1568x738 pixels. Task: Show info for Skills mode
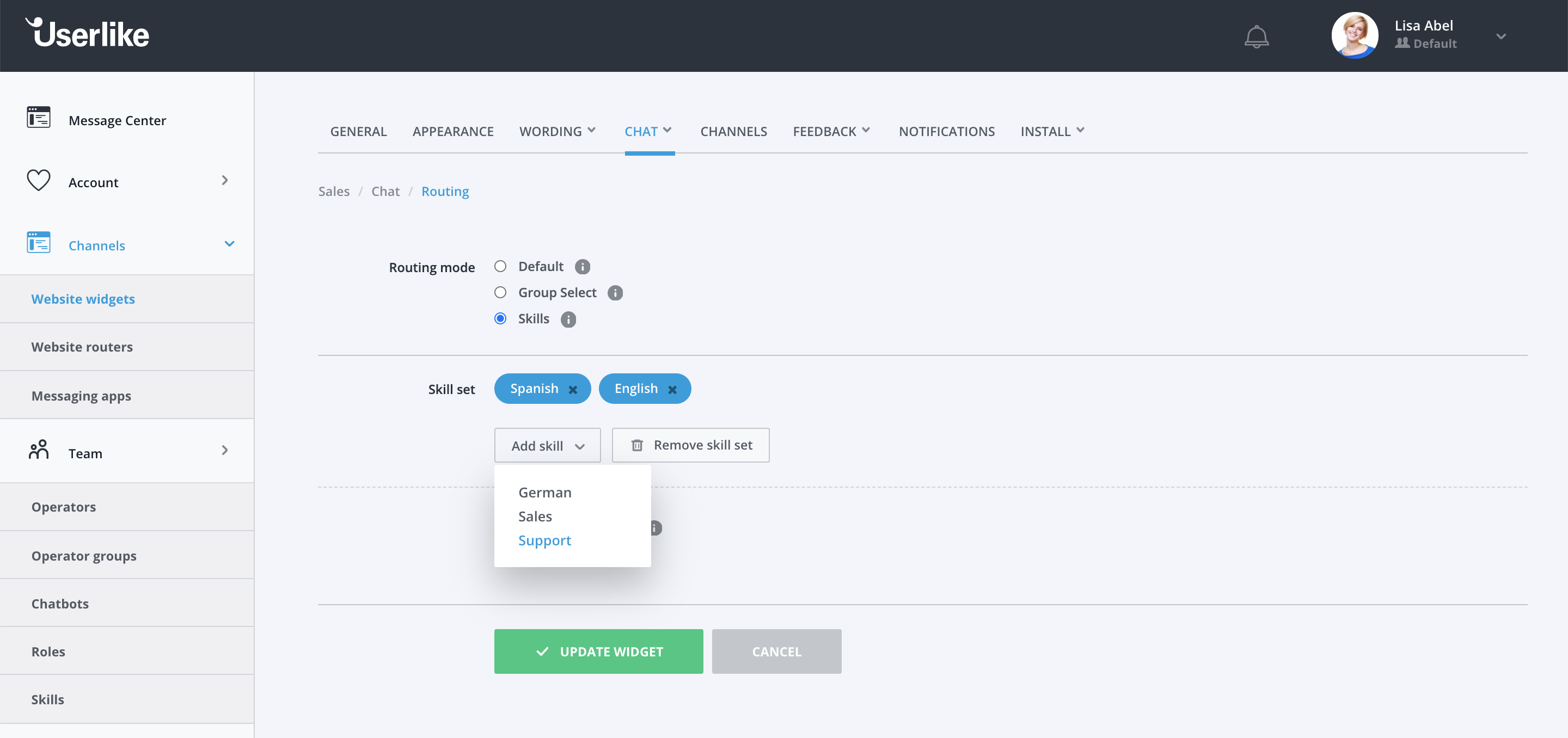pyautogui.click(x=568, y=319)
